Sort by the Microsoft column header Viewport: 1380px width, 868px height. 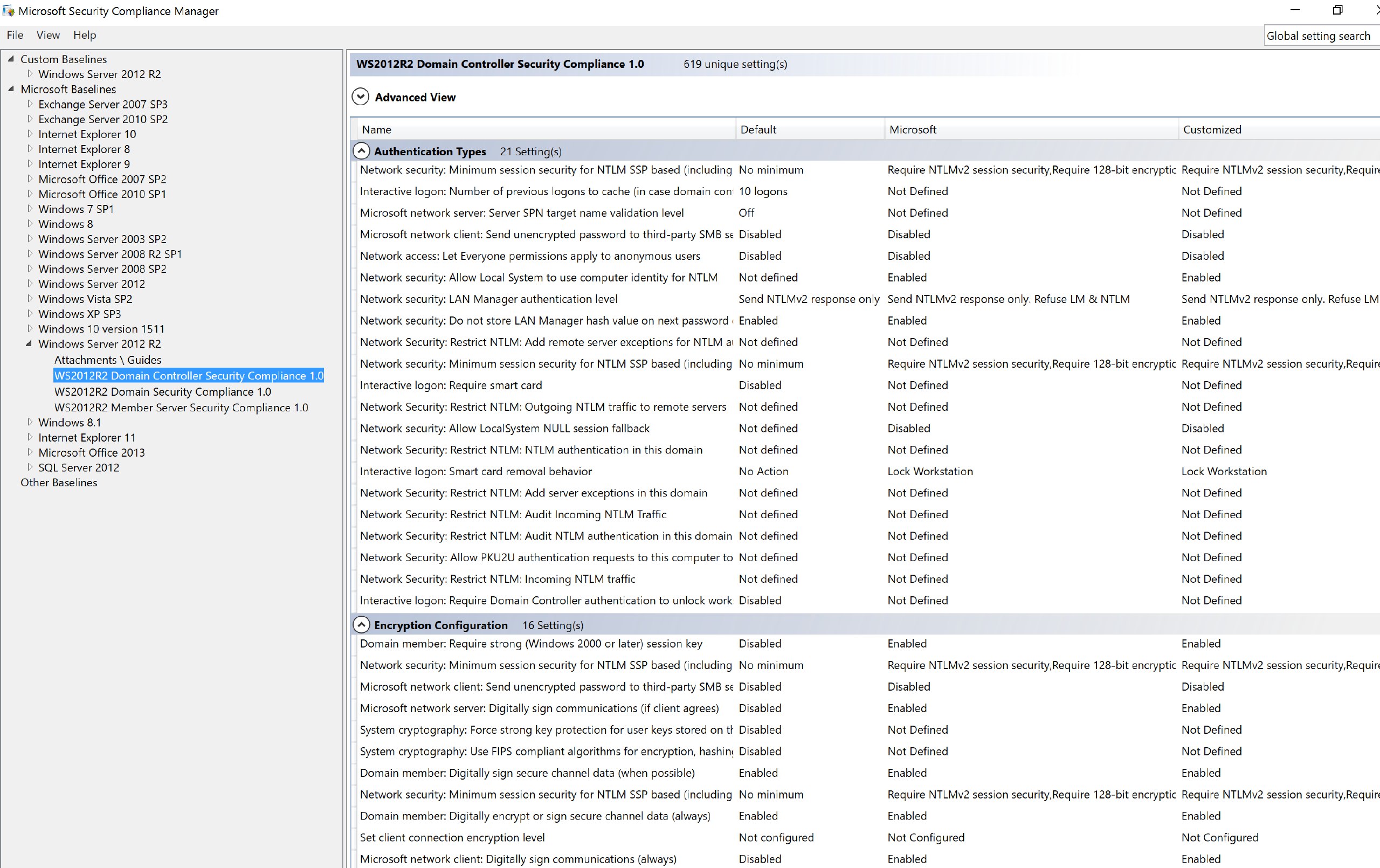coord(1032,129)
